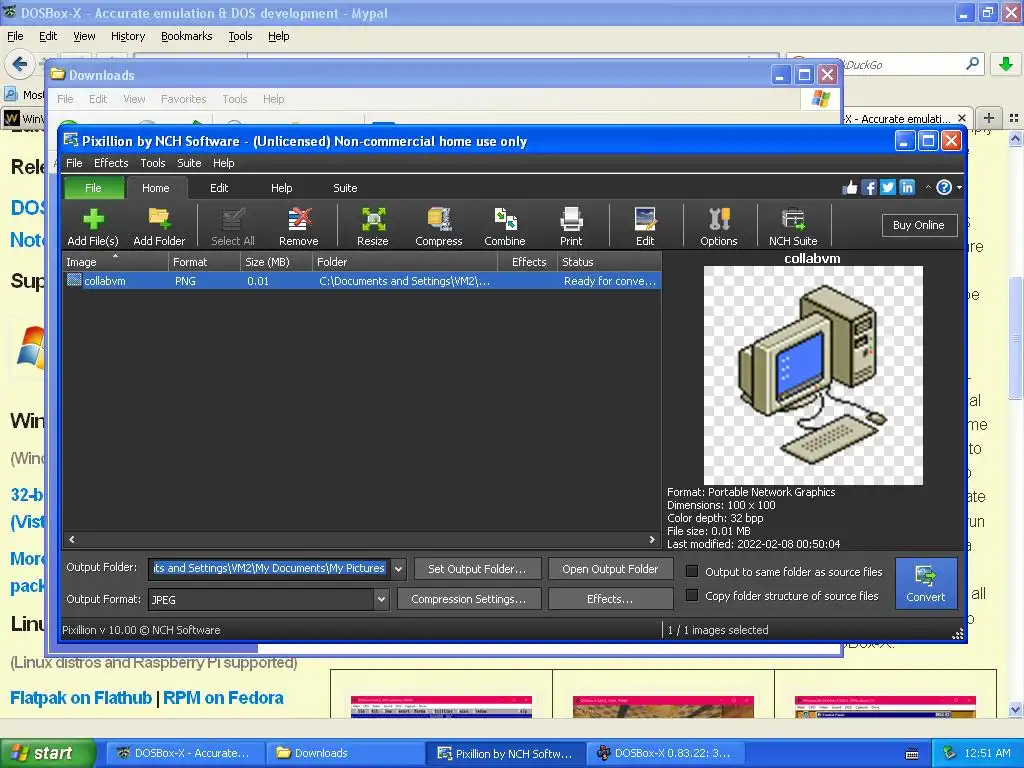Open the Compress tool

click(x=439, y=227)
